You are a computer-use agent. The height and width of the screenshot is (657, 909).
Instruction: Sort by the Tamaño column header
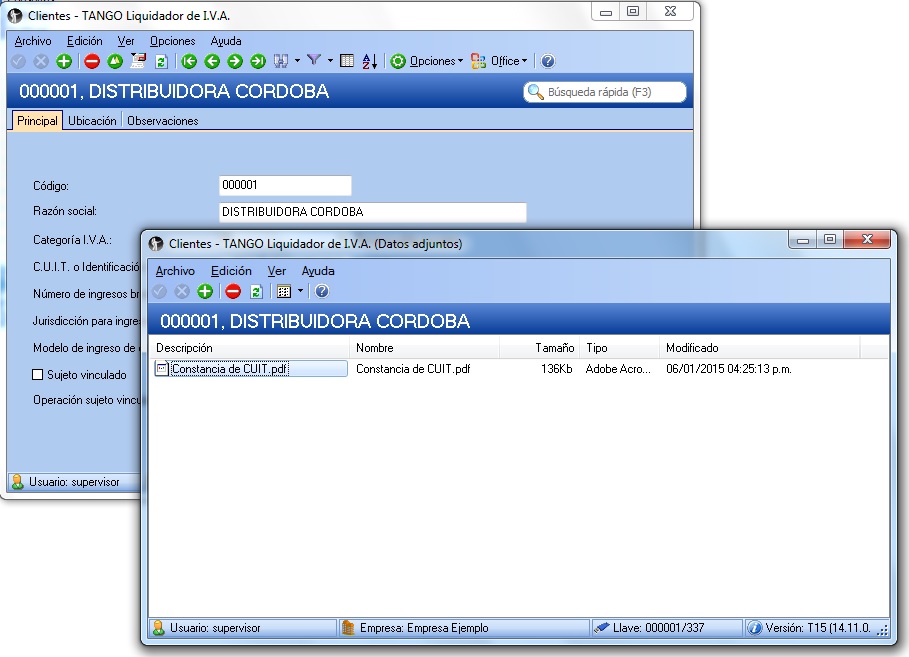coord(540,349)
